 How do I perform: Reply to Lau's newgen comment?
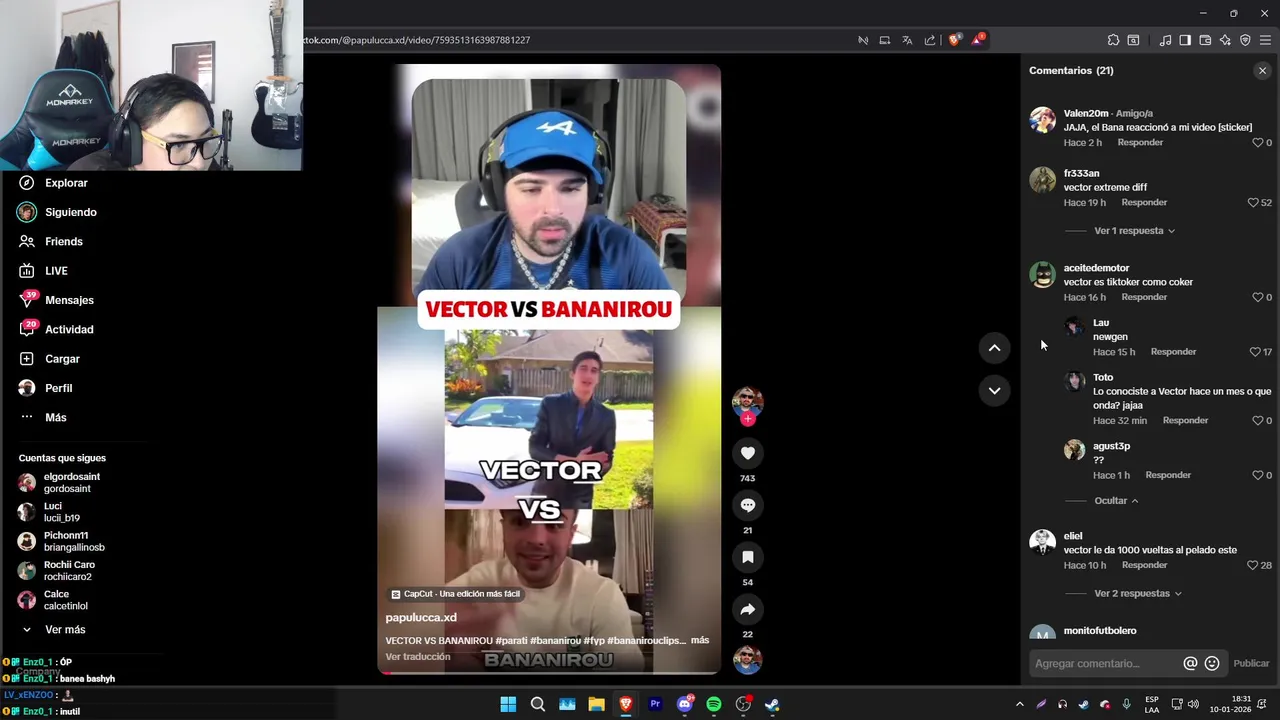(x=1173, y=352)
